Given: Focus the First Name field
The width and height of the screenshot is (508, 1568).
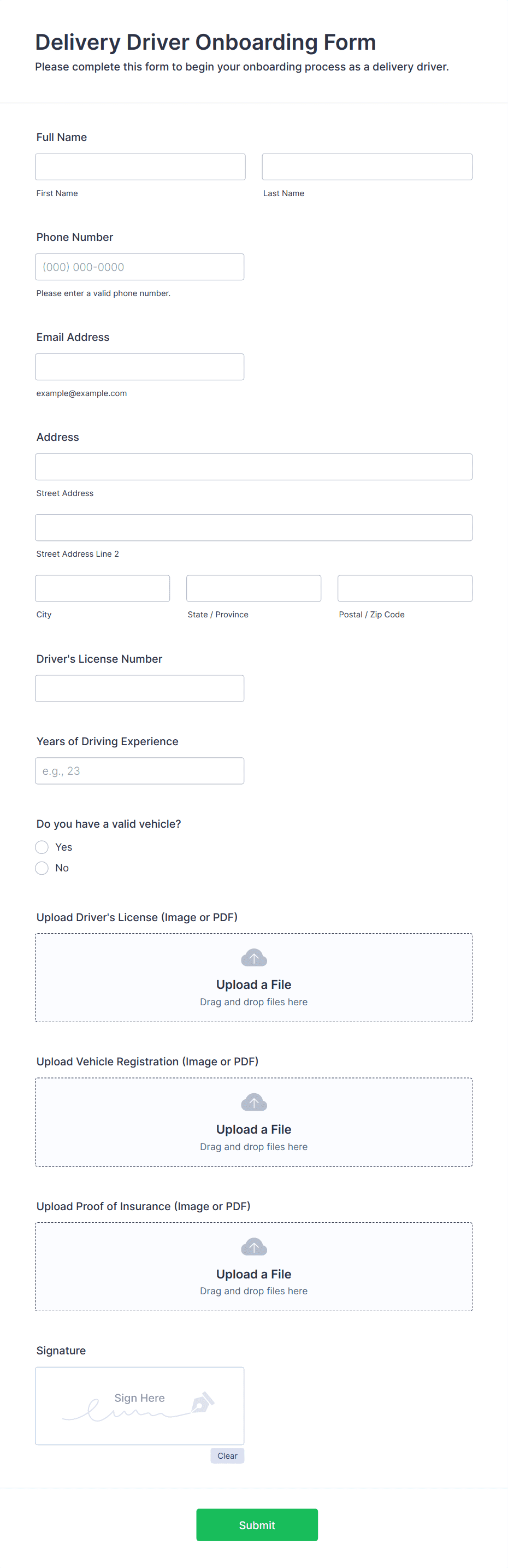Looking at the screenshot, I should point(140,167).
